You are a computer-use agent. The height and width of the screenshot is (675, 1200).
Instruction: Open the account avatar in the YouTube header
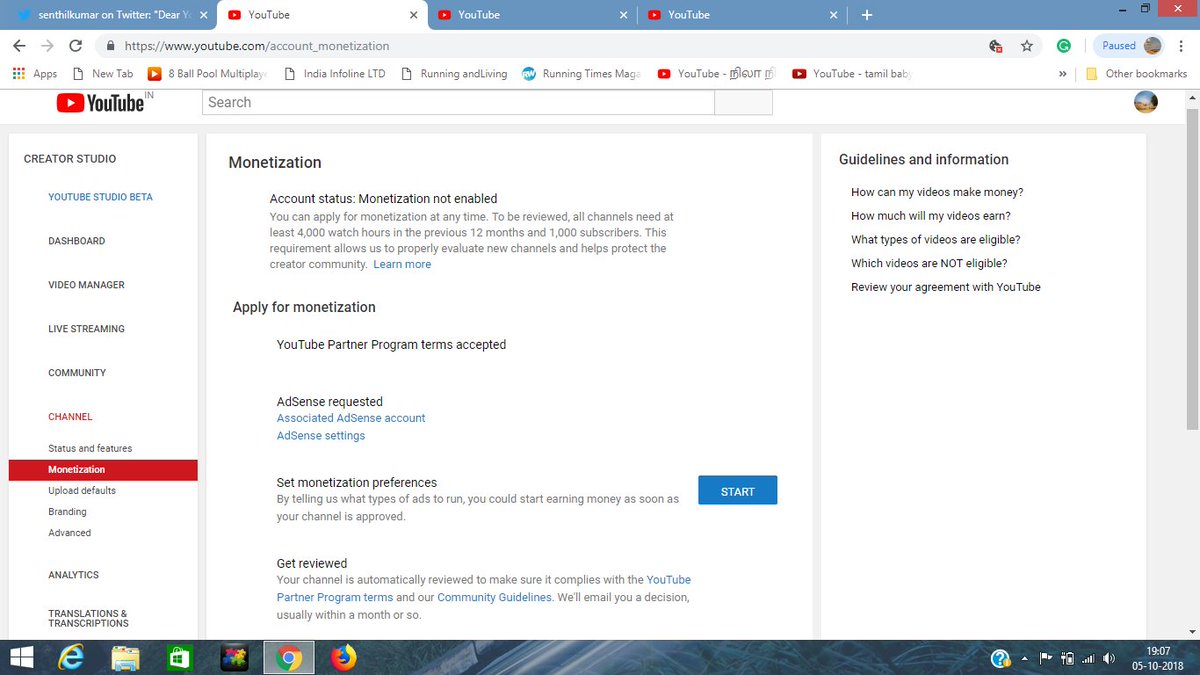point(1146,102)
